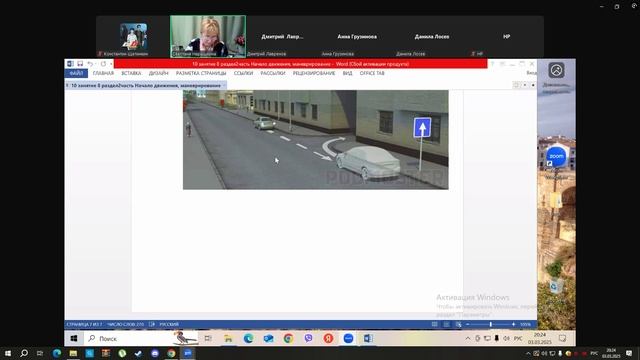Select Константин's participant thumbnail in Zoom

coord(133,37)
